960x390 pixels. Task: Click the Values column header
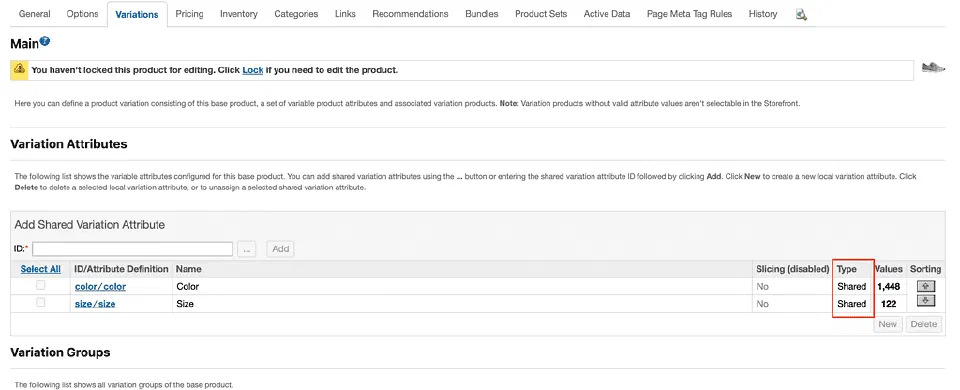point(888,269)
